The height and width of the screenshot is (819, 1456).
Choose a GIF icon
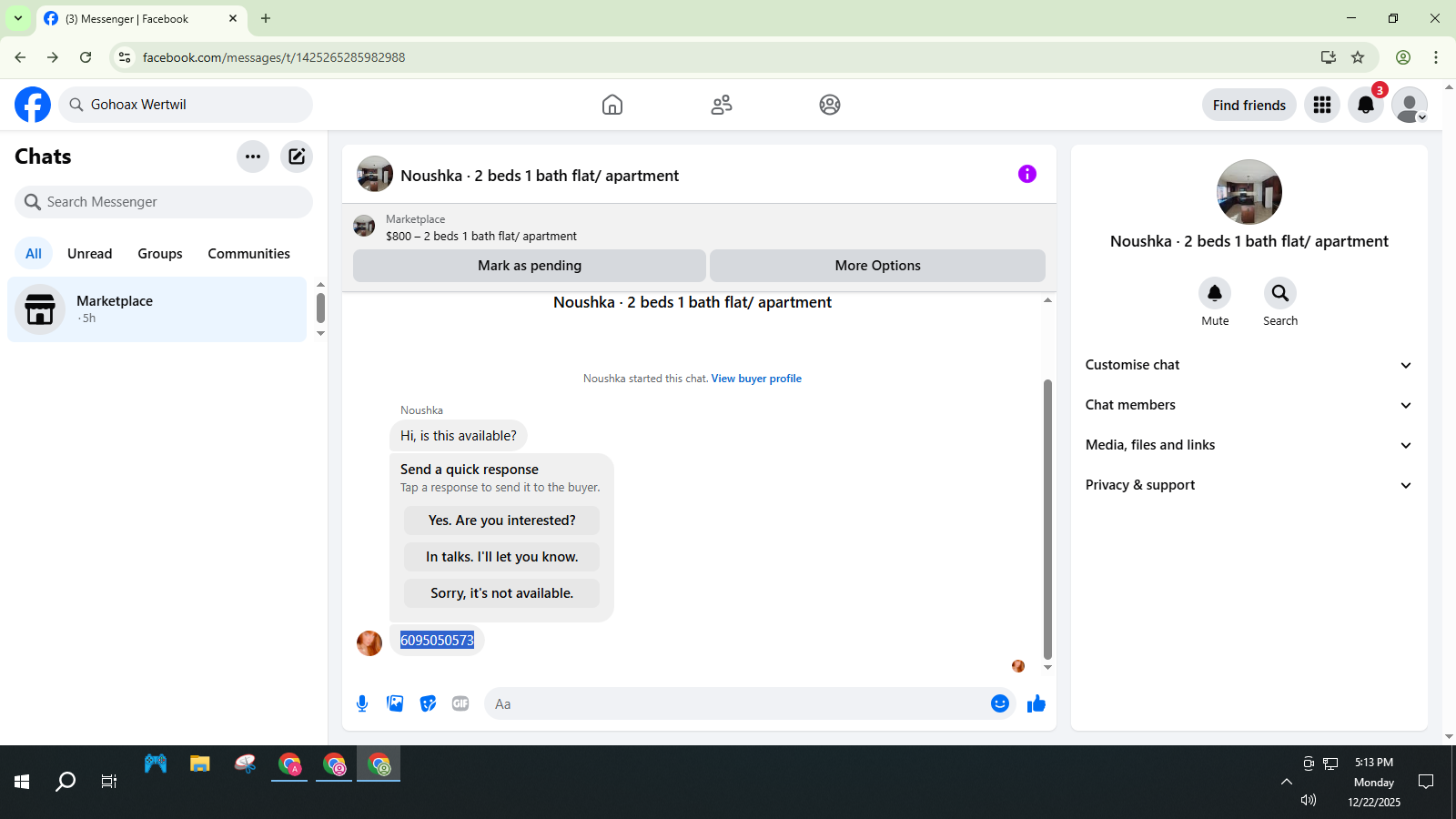[460, 703]
